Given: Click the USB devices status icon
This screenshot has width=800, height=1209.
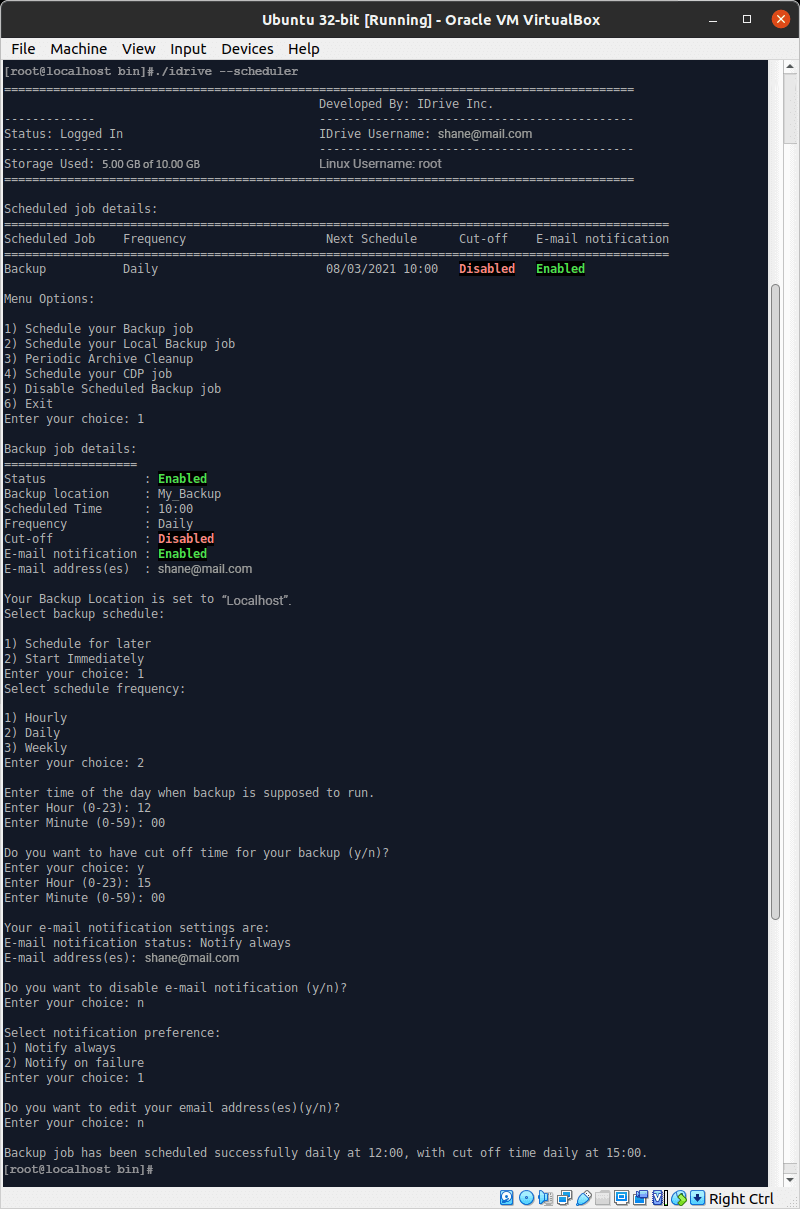Looking at the screenshot, I should 583,1198.
